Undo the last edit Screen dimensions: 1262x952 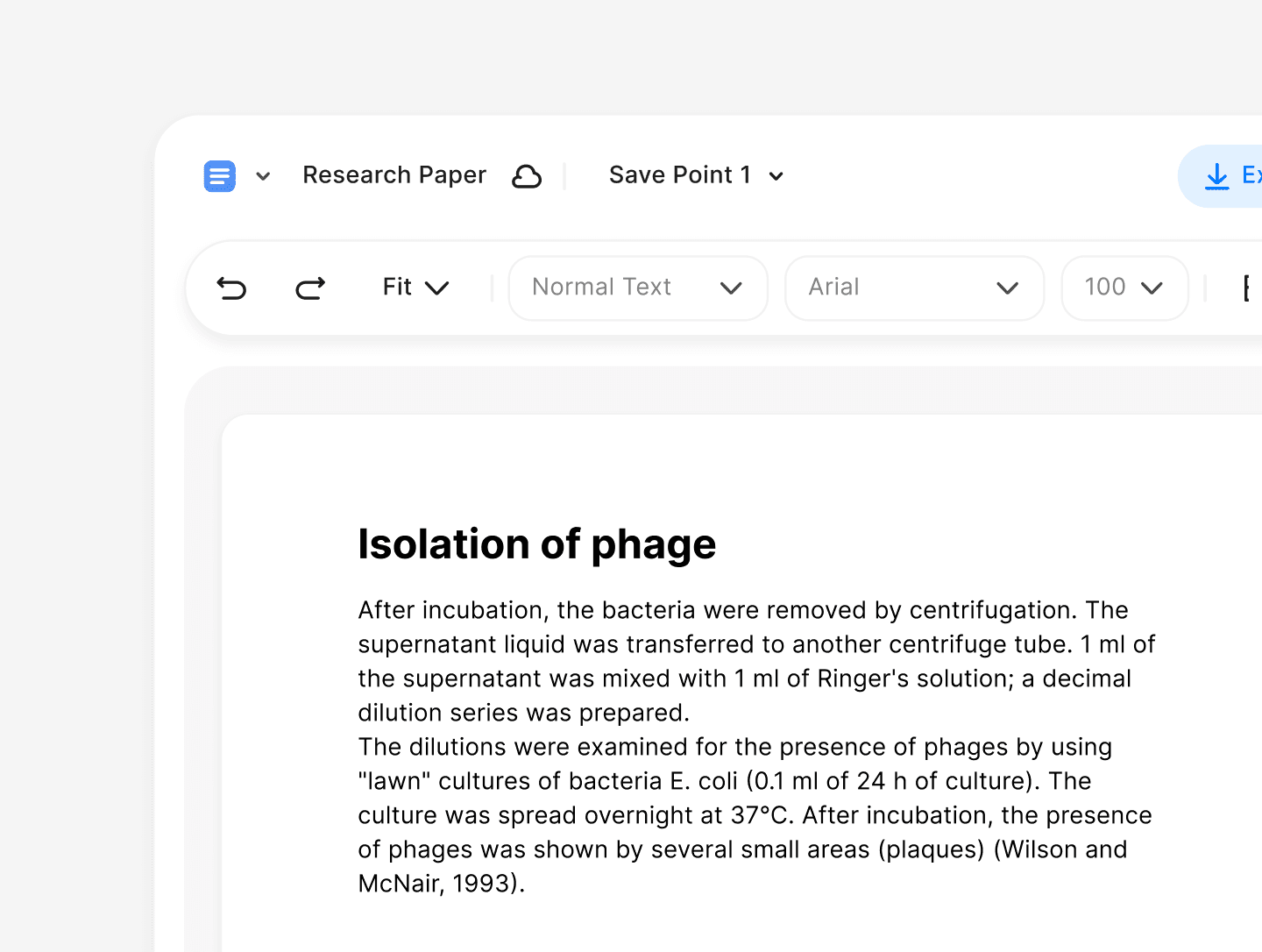click(231, 288)
